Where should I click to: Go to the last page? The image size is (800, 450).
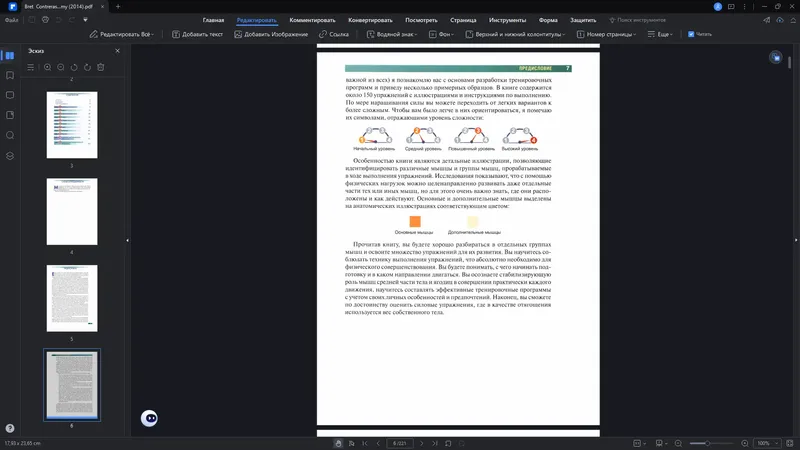click(435, 443)
